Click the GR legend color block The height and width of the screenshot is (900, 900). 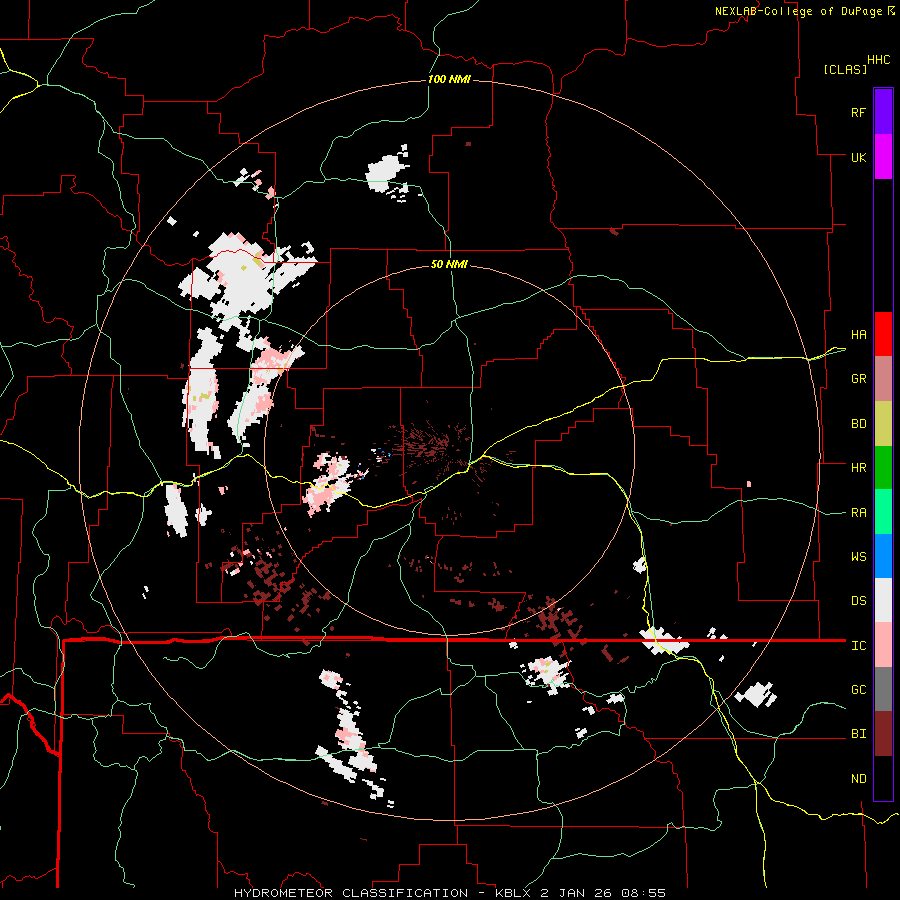[x=883, y=379]
